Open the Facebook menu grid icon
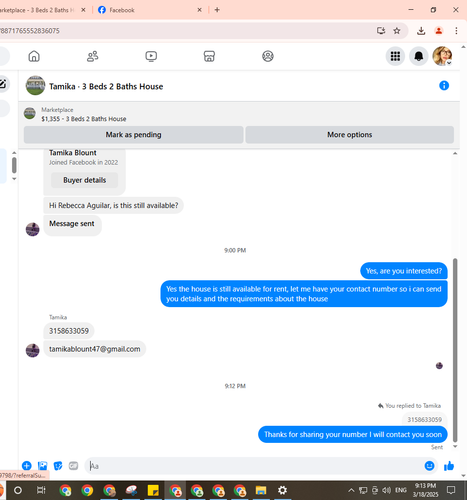Image resolution: width=467 pixels, height=500 pixels. [x=395, y=56]
